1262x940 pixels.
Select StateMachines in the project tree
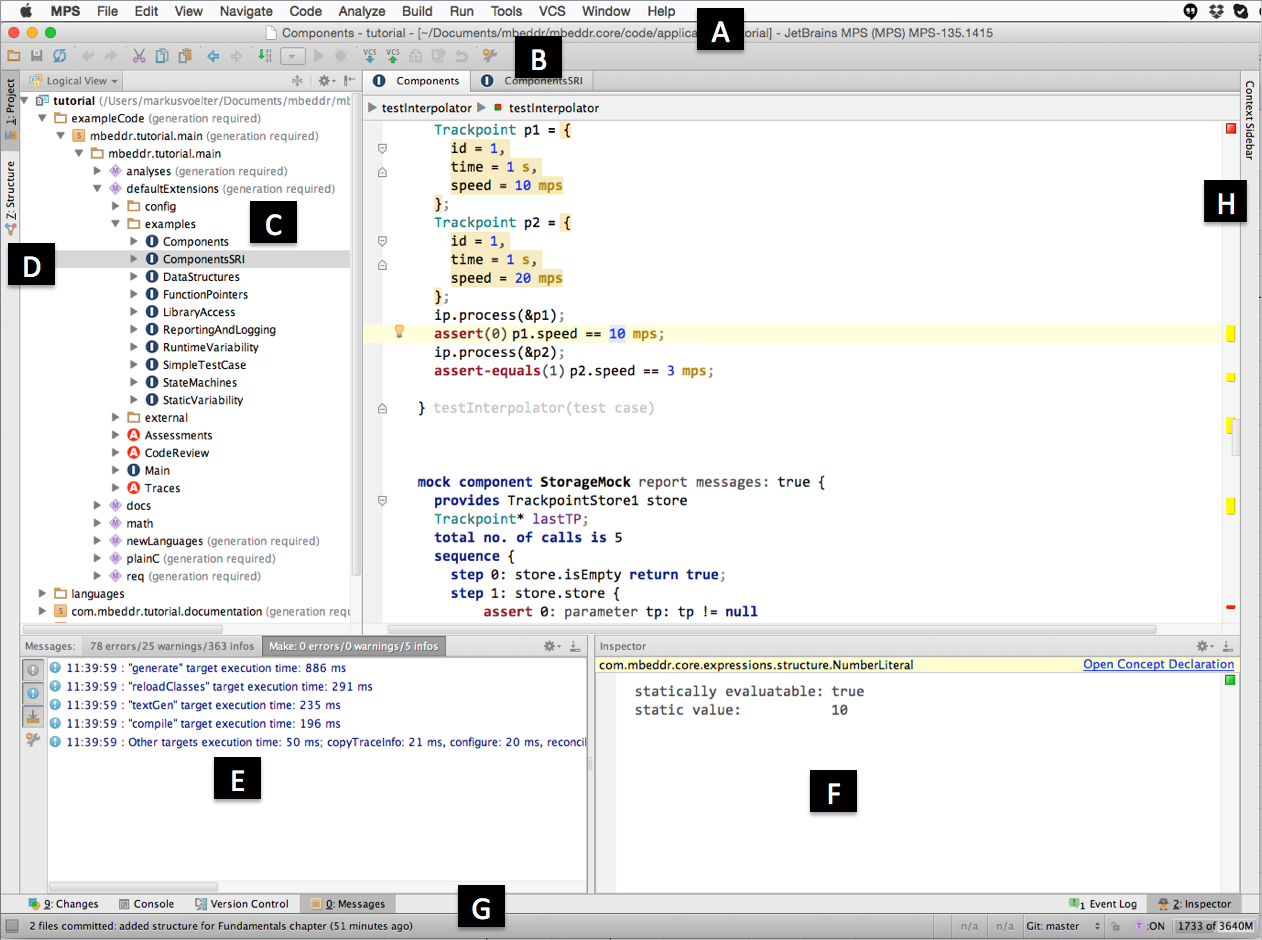(200, 382)
